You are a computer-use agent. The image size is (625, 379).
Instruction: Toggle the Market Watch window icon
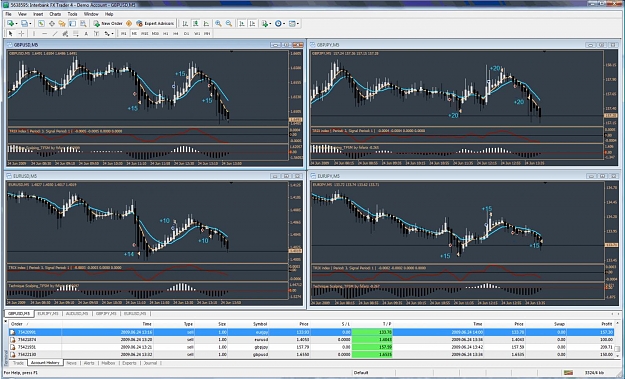pos(41,24)
